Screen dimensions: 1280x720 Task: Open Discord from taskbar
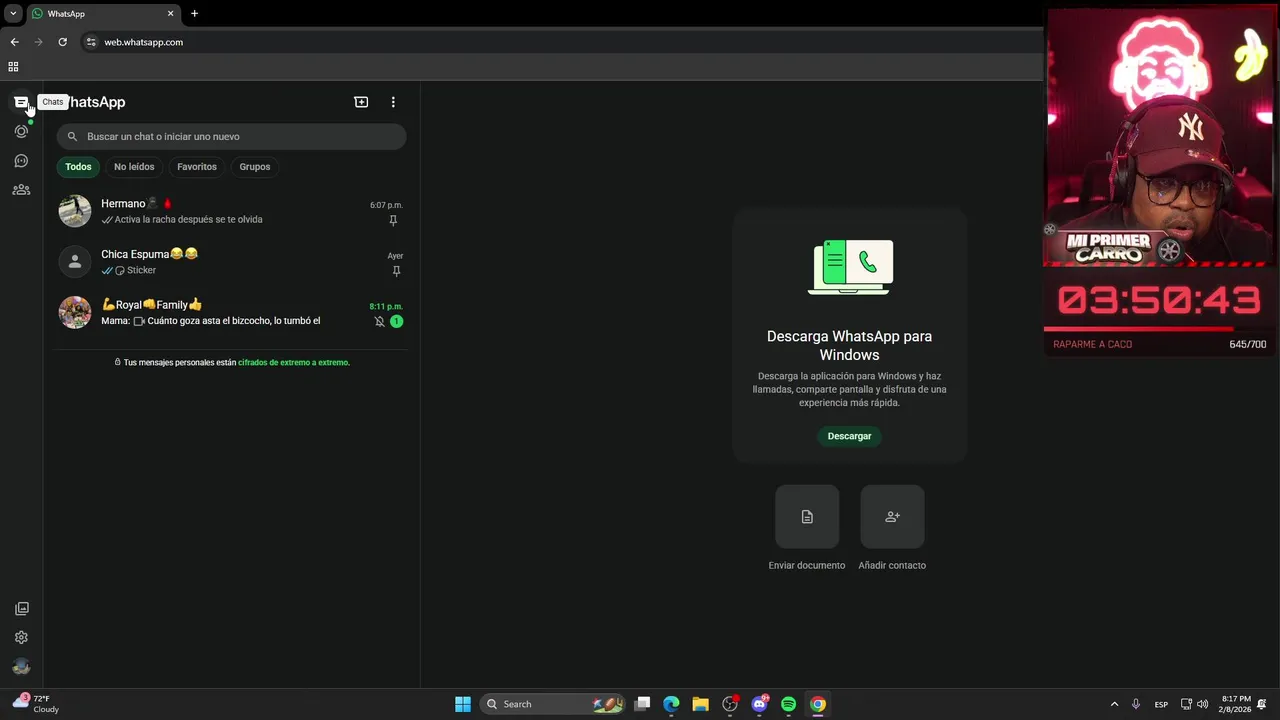point(759,704)
